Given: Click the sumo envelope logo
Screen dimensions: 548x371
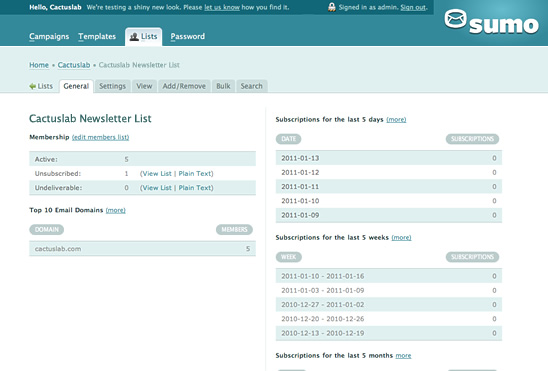Looking at the screenshot, I should point(491,22).
